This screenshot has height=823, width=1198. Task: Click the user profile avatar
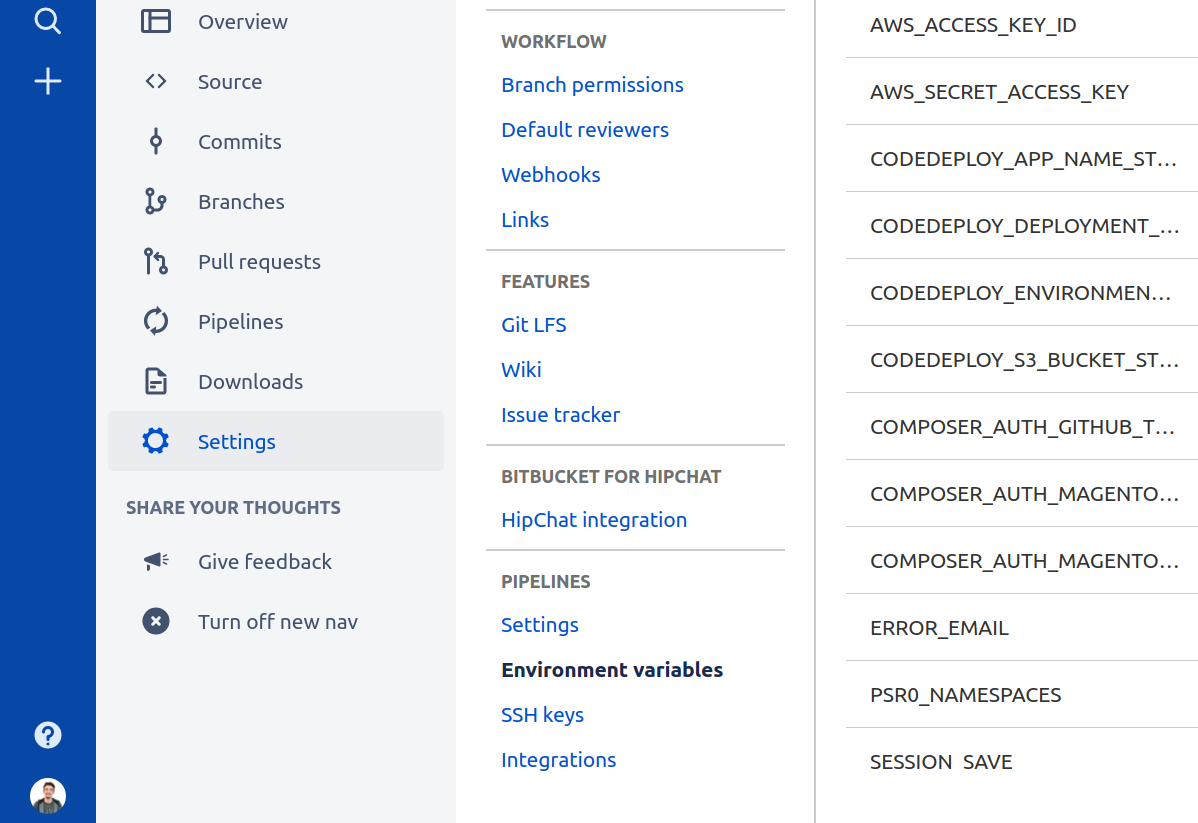coord(48,796)
